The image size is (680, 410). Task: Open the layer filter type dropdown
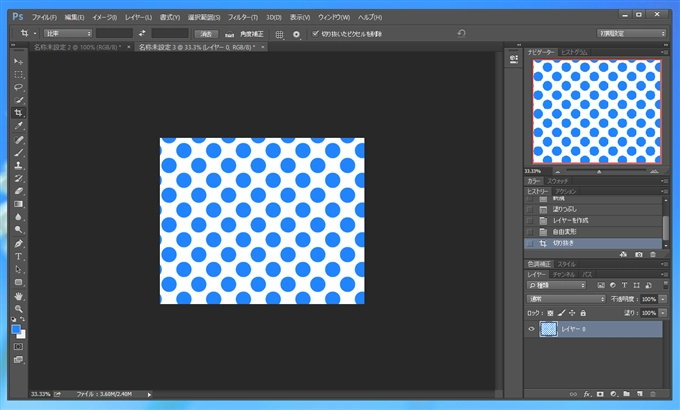[x=556, y=285]
